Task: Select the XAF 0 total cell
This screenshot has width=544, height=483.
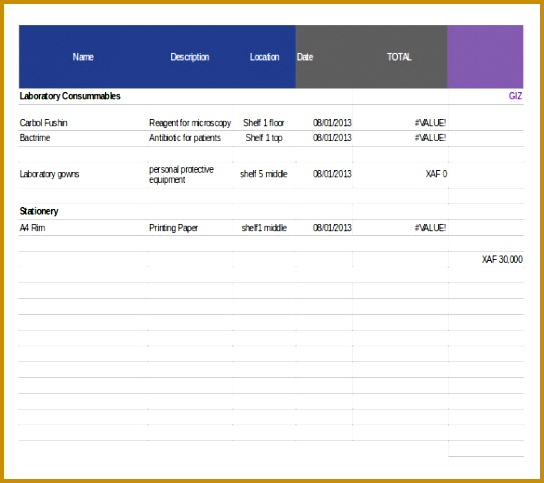Action: tap(436, 174)
